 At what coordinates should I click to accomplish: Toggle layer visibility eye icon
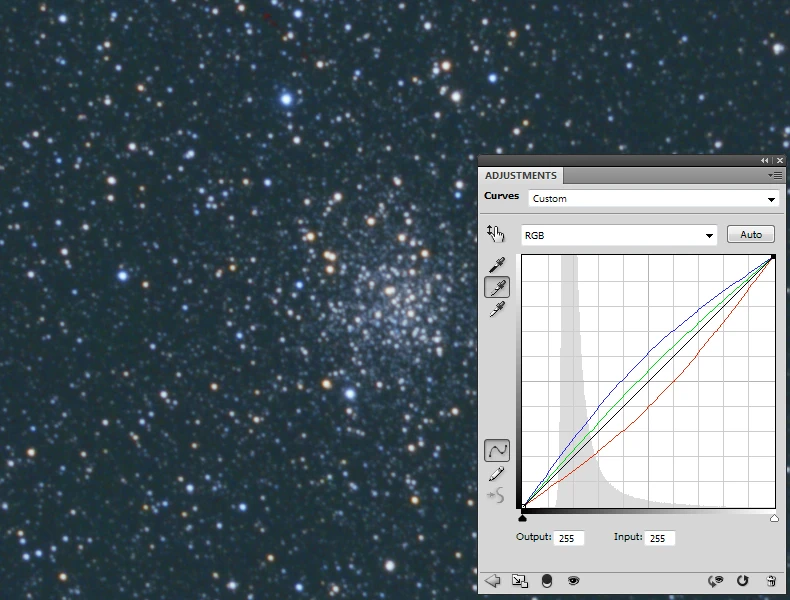574,580
